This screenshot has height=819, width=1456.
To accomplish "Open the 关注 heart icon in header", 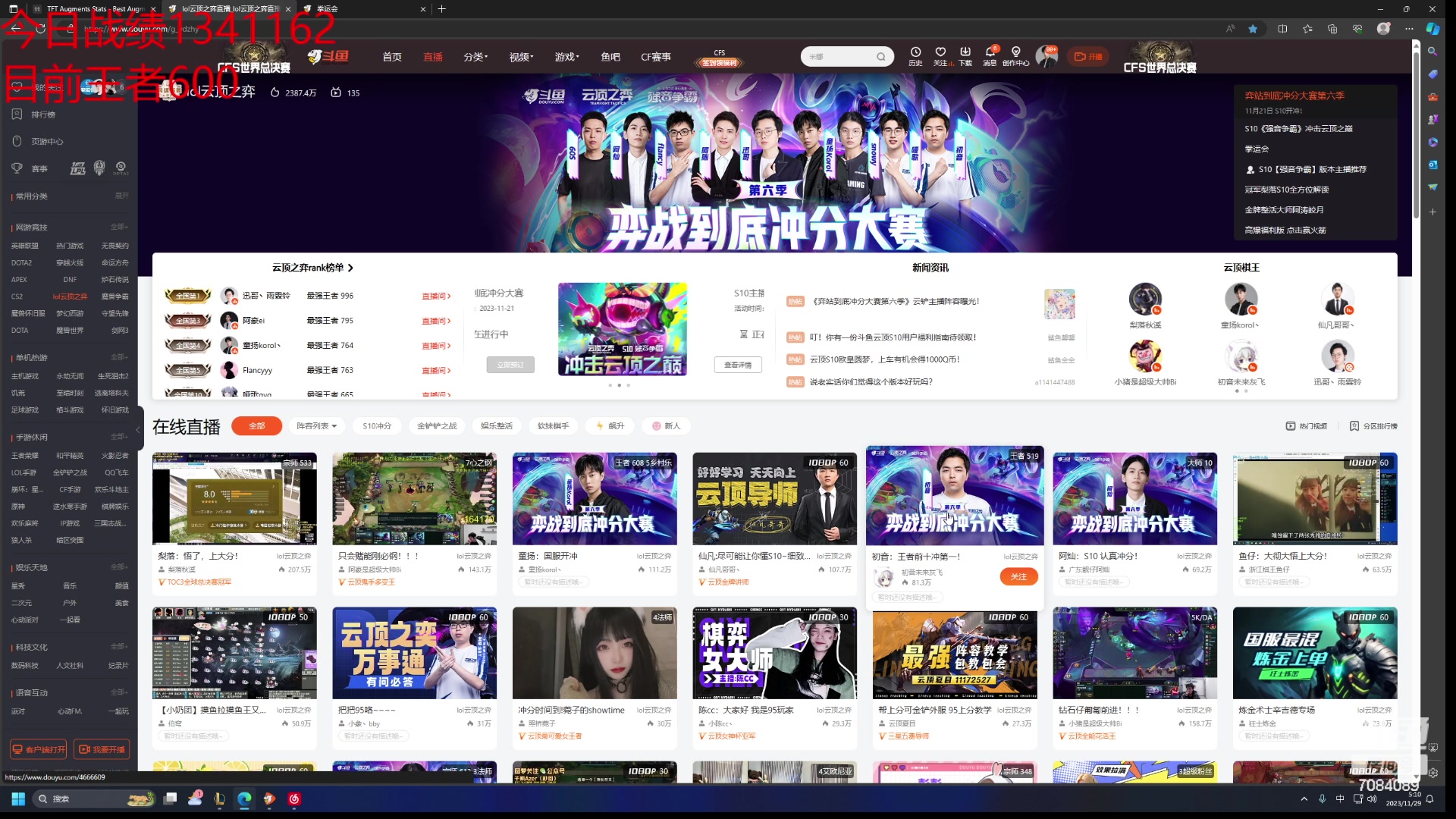I will (940, 52).
